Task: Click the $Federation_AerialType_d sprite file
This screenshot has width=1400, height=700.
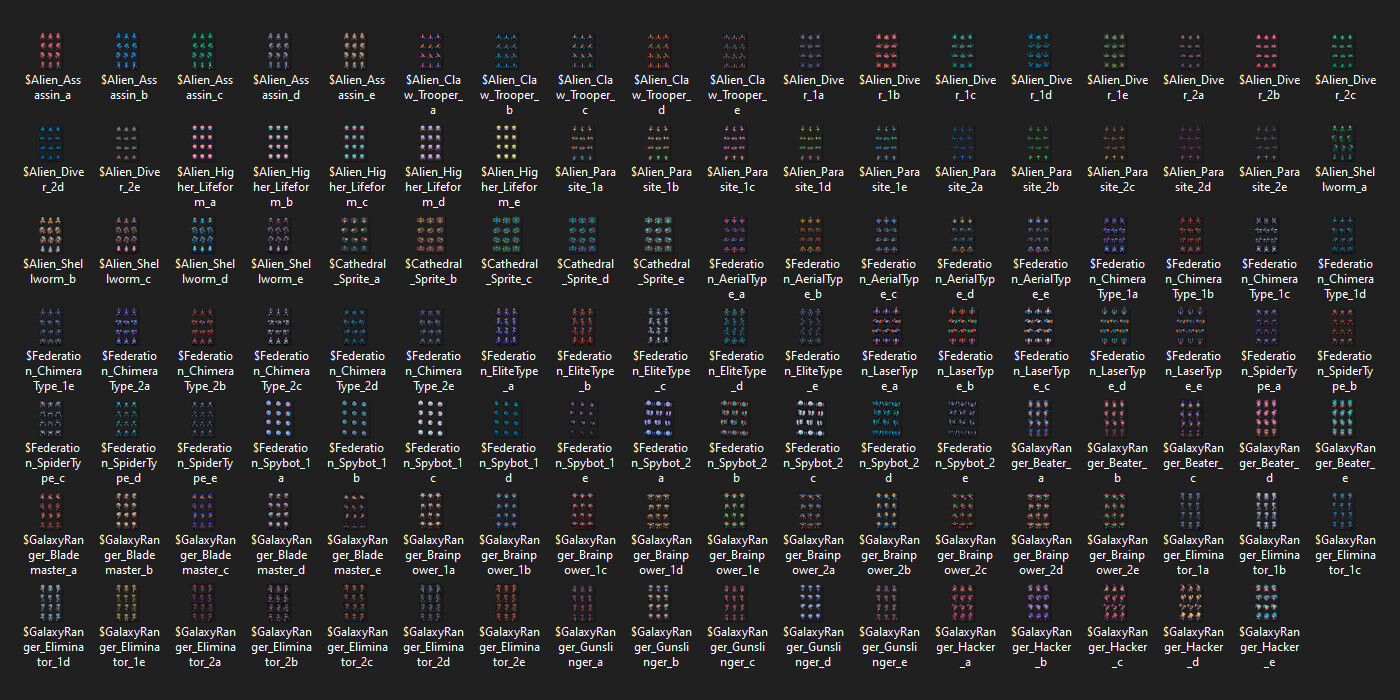Action: point(965,234)
